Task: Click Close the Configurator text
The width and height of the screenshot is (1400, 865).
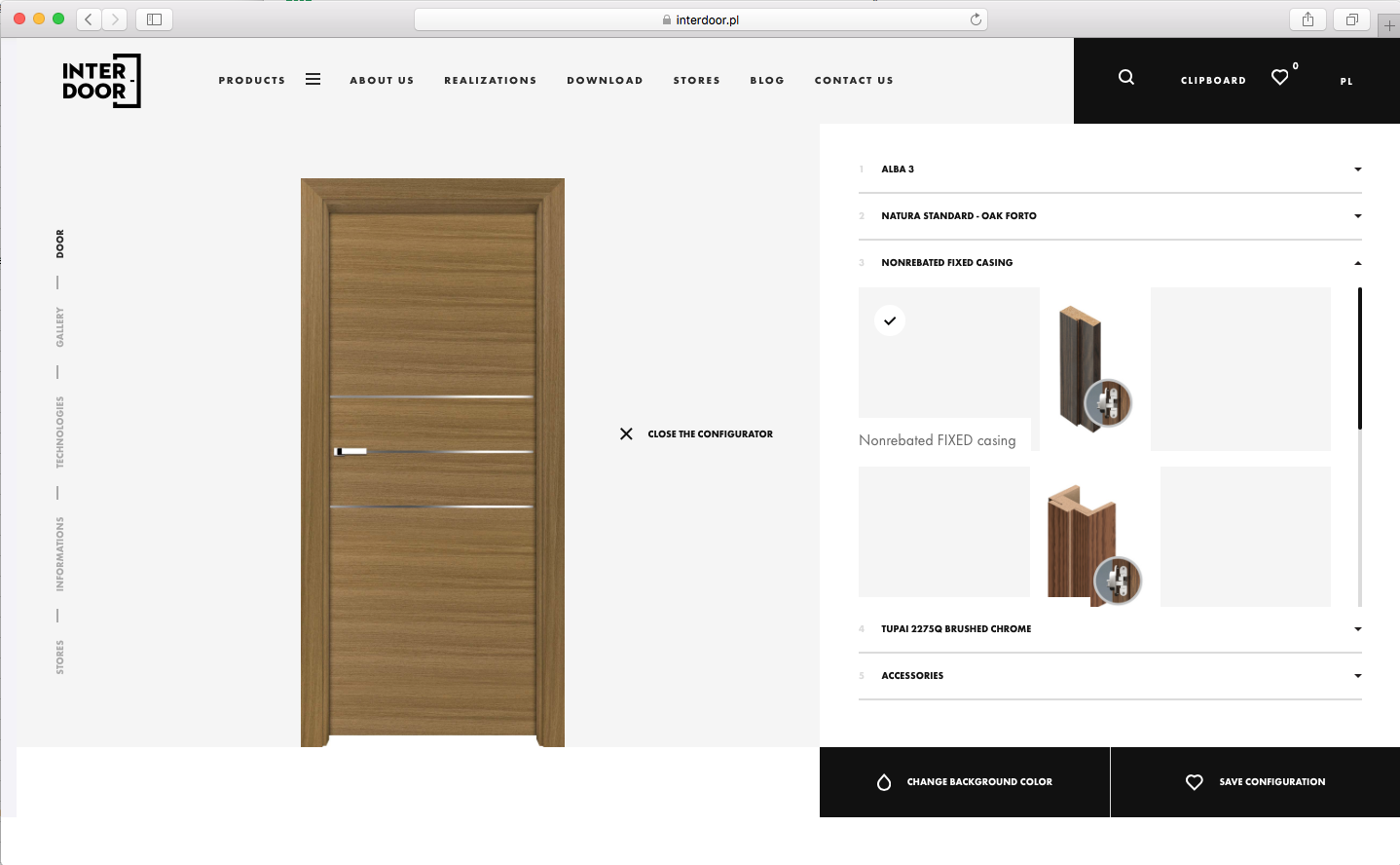Action: (711, 434)
